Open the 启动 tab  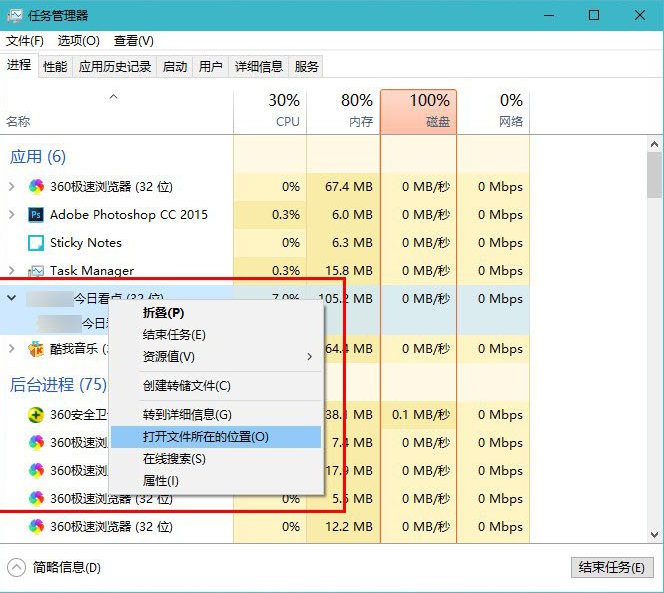[x=175, y=67]
